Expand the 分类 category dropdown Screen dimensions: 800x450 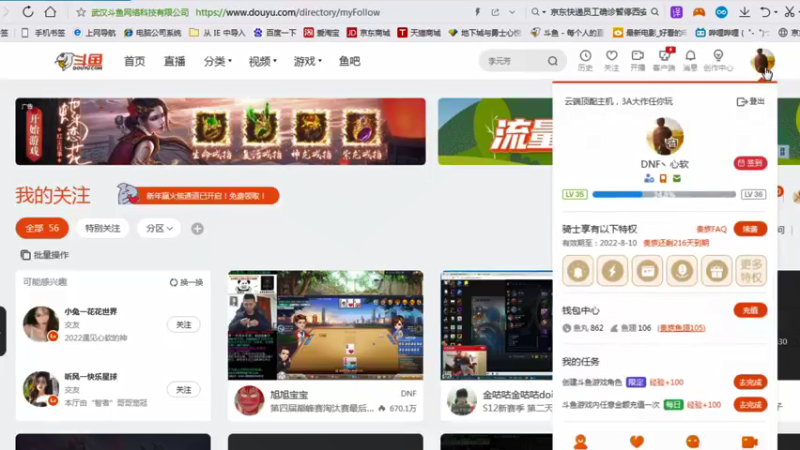coord(217,61)
